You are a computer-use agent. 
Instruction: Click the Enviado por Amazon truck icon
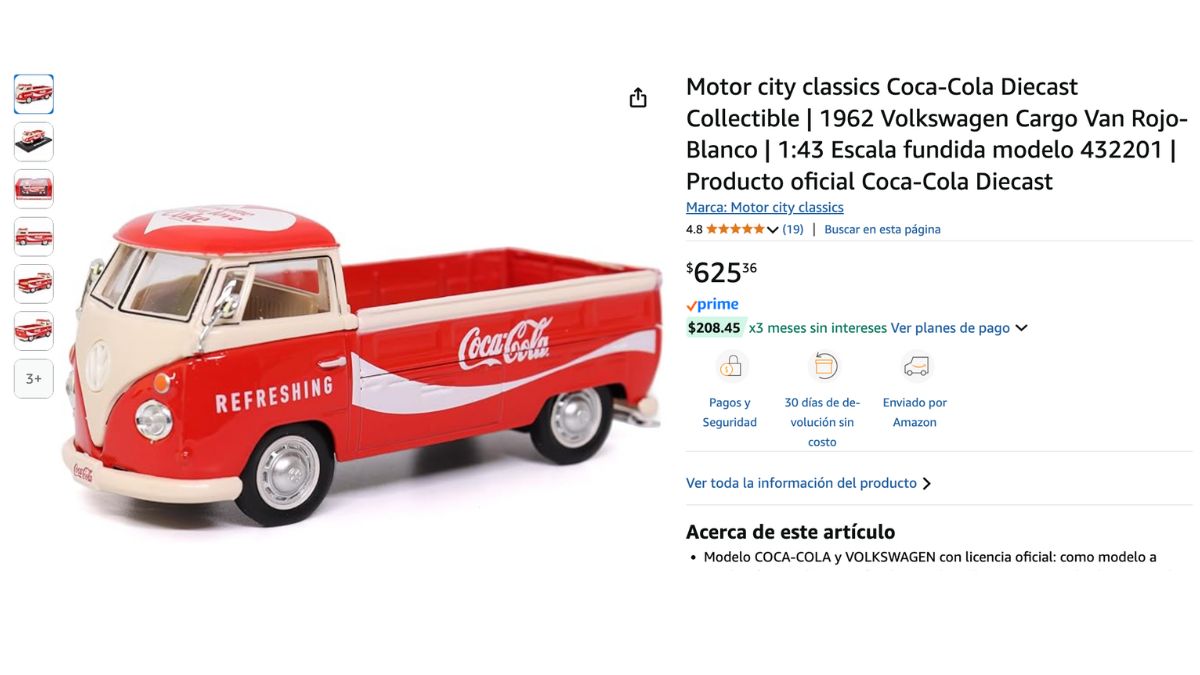click(915, 367)
